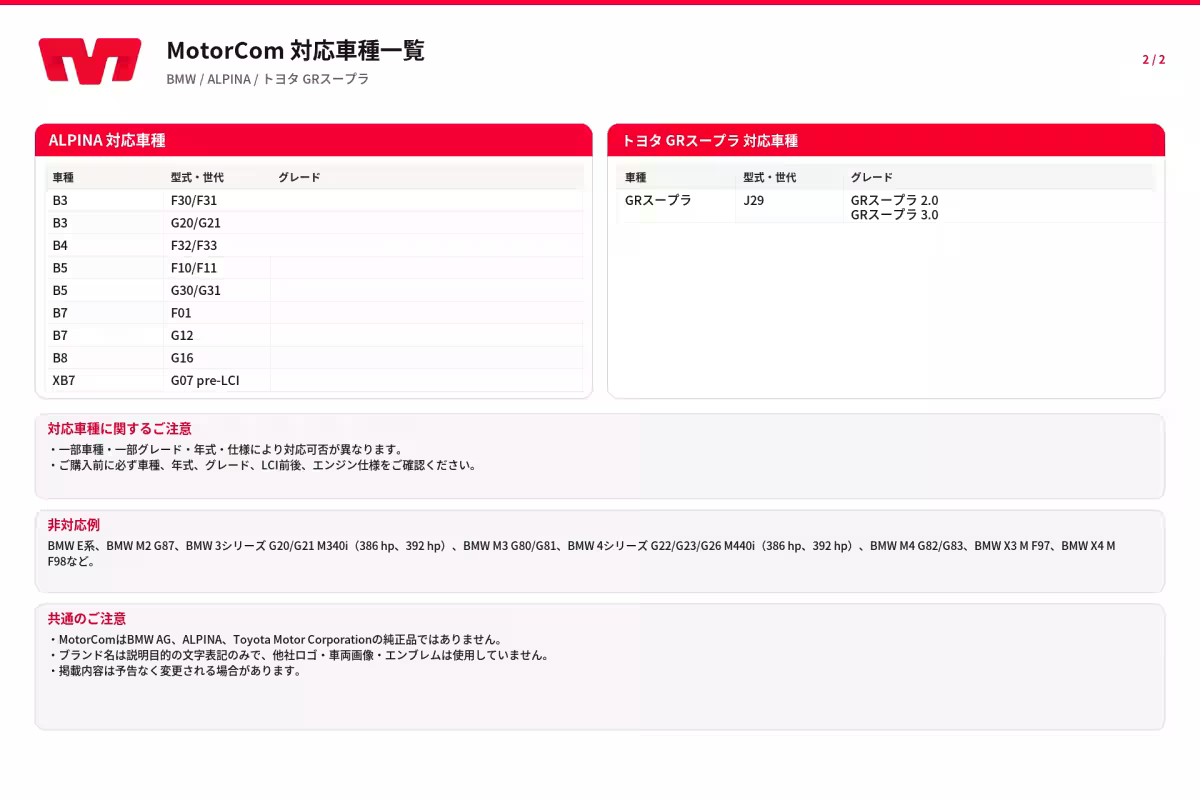
Task: Click the B5 G30/G31 row
Action: click(x=314, y=290)
